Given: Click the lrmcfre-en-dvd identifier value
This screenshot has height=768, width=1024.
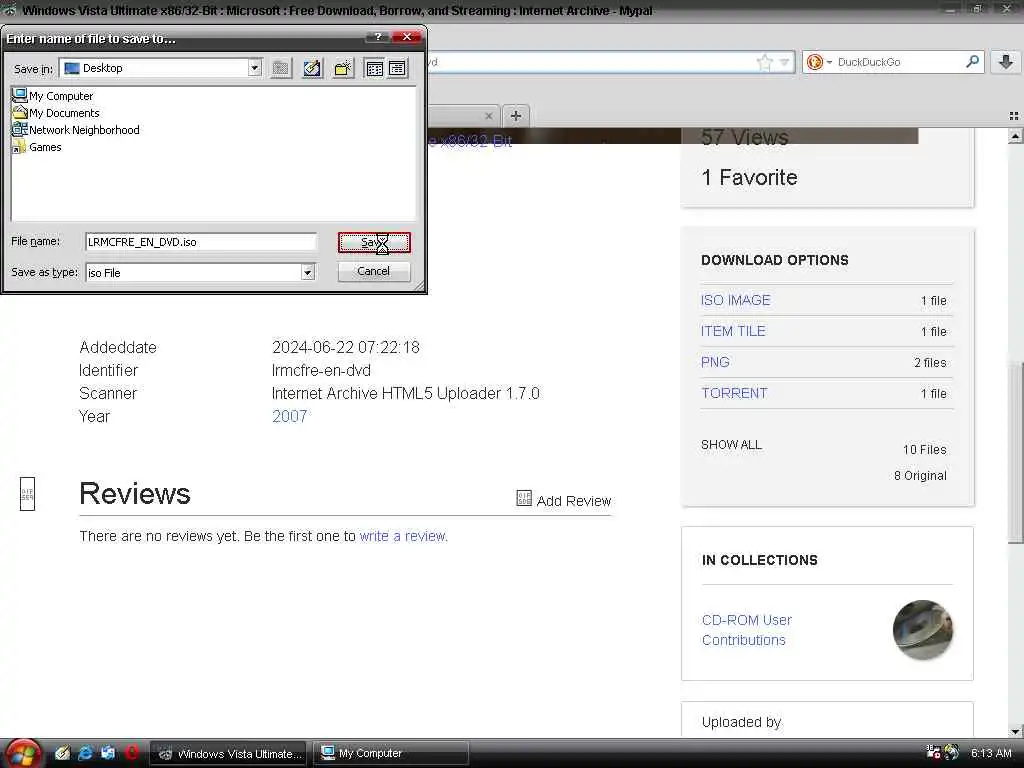Looking at the screenshot, I should click(x=321, y=370).
